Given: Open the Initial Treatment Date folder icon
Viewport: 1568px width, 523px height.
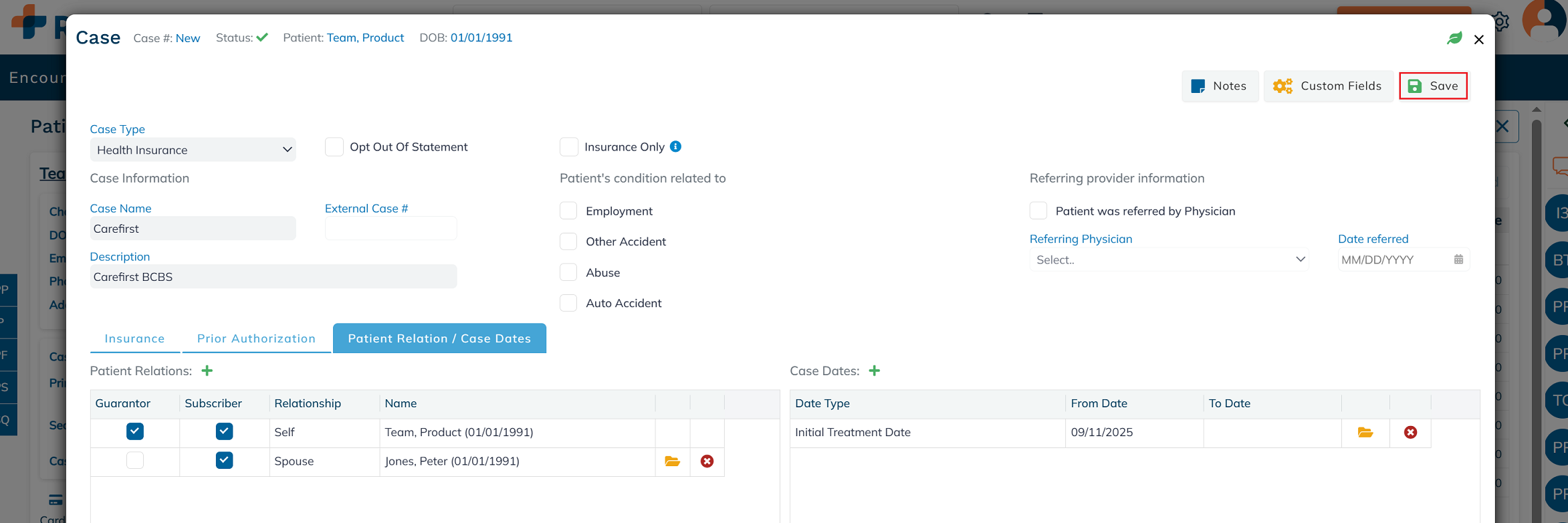Looking at the screenshot, I should 1365,433.
